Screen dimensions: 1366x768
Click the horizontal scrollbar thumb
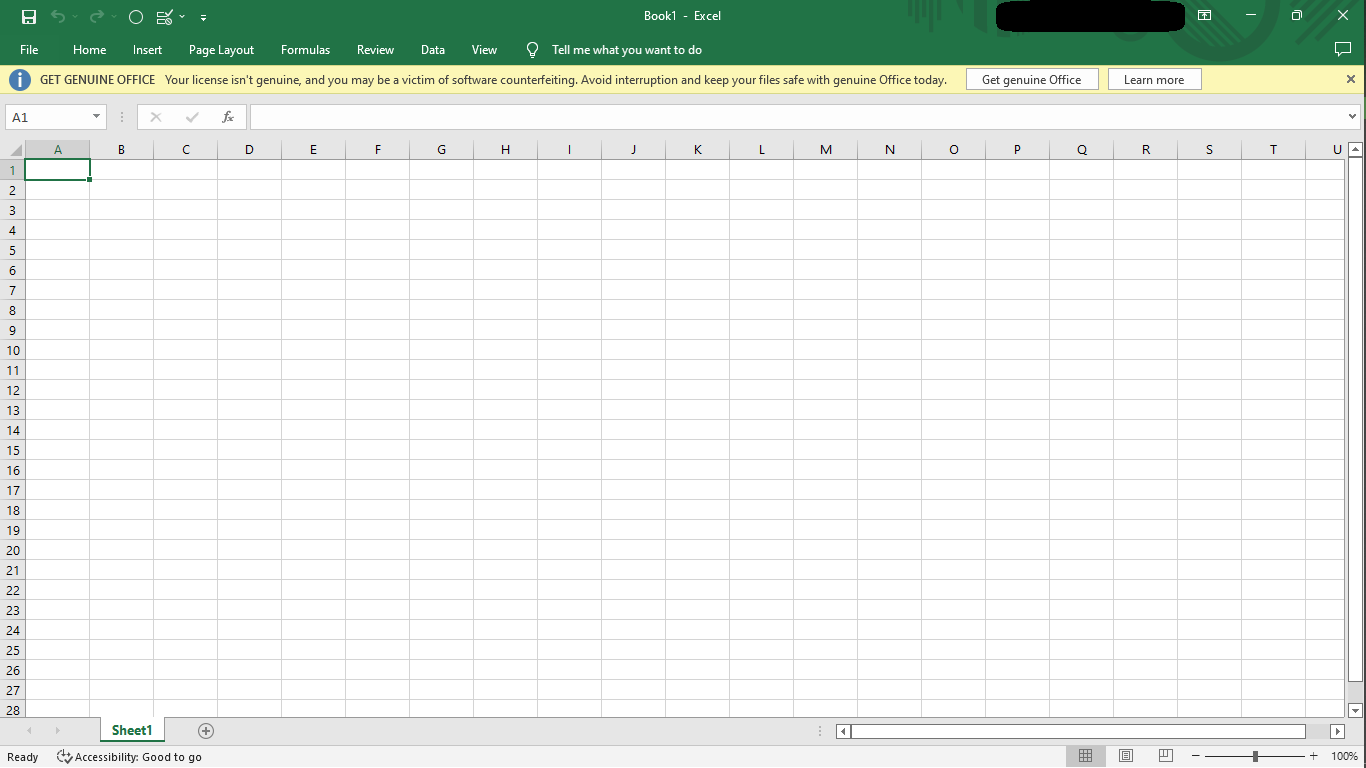(1078, 731)
